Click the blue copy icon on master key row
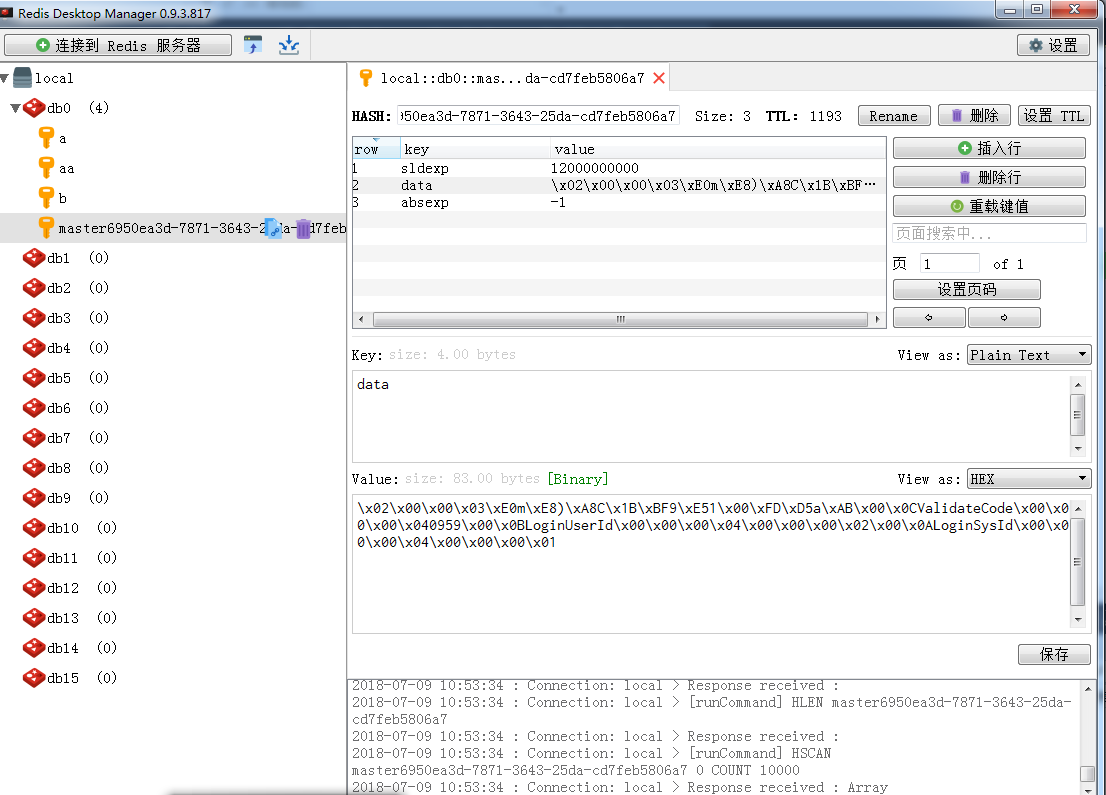Image resolution: width=1106 pixels, height=795 pixels. pos(273,229)
